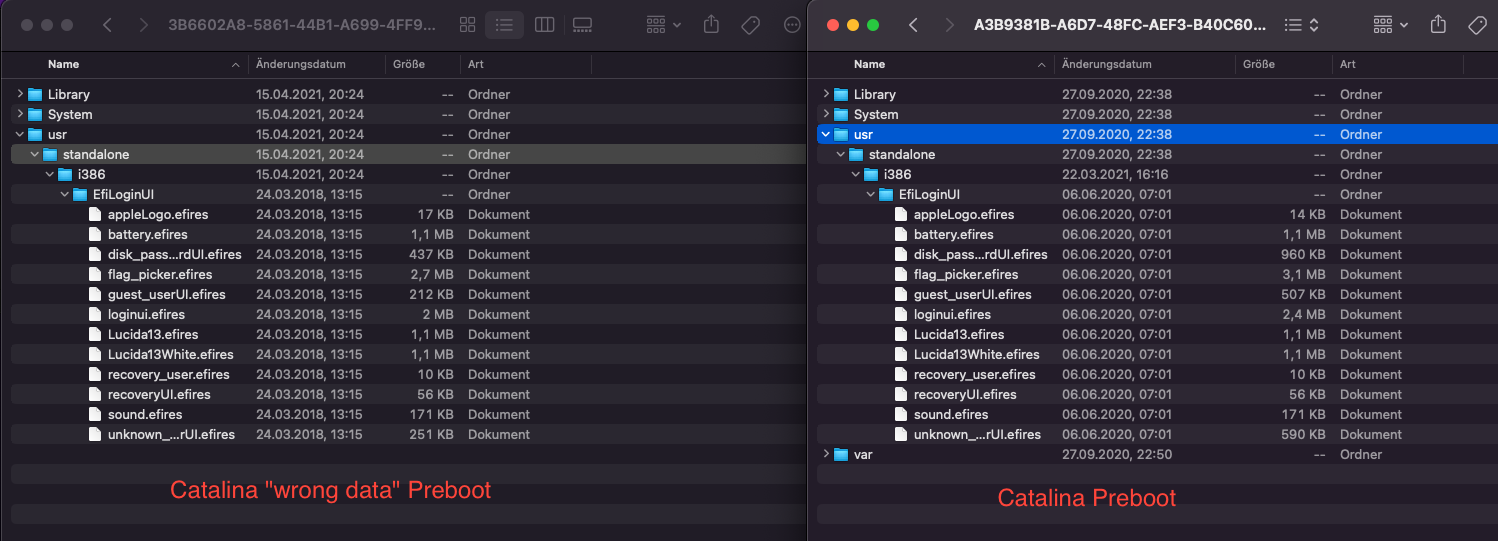This screenshot has width=1498, height=541.
Task: Go back in left Finder window
Action: coord(107,25)
